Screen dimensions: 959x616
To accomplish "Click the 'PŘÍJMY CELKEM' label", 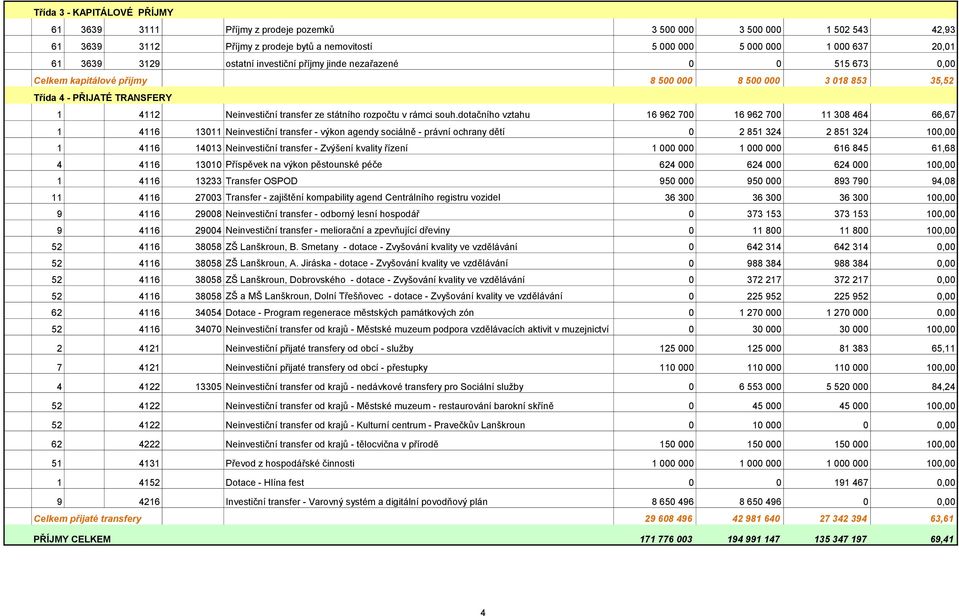I will 72,540.
